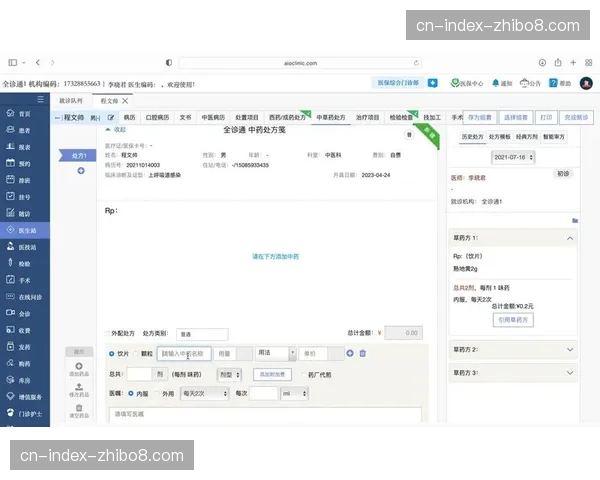This screenshot has height=480, width=600.
Task: Check the 药厂代煎 checkbox
Action: 304,374
